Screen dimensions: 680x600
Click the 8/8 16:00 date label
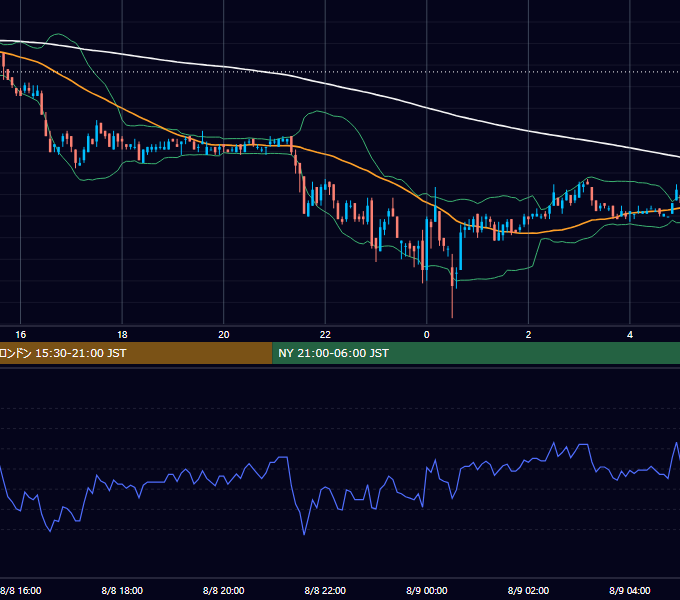point(20,591)
